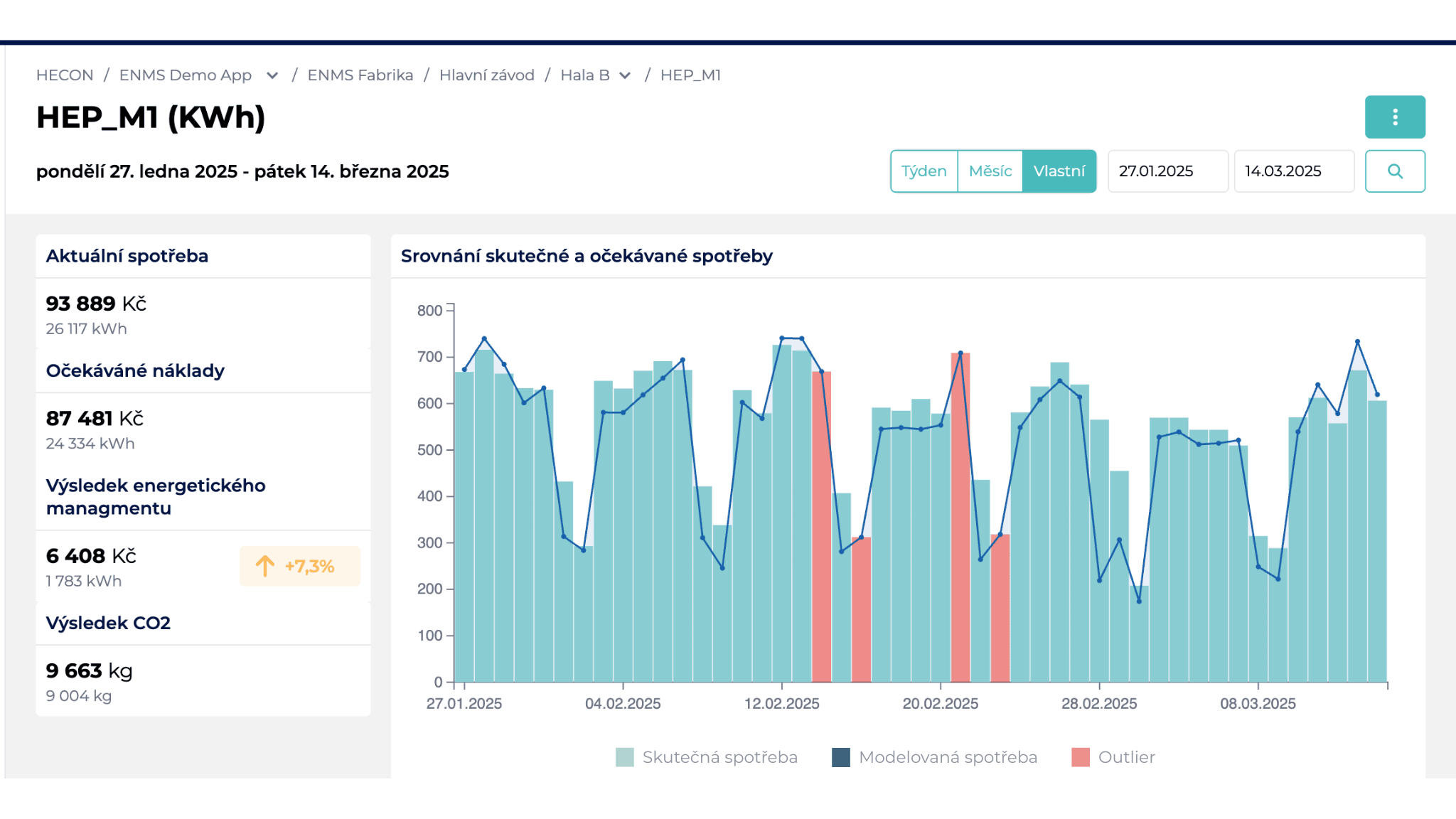Image resolution: width=1456 pixels, height=819 pixels.
Task: Toggle Skutečná spotřeba legend swatch
Action: tap(625, 757)
